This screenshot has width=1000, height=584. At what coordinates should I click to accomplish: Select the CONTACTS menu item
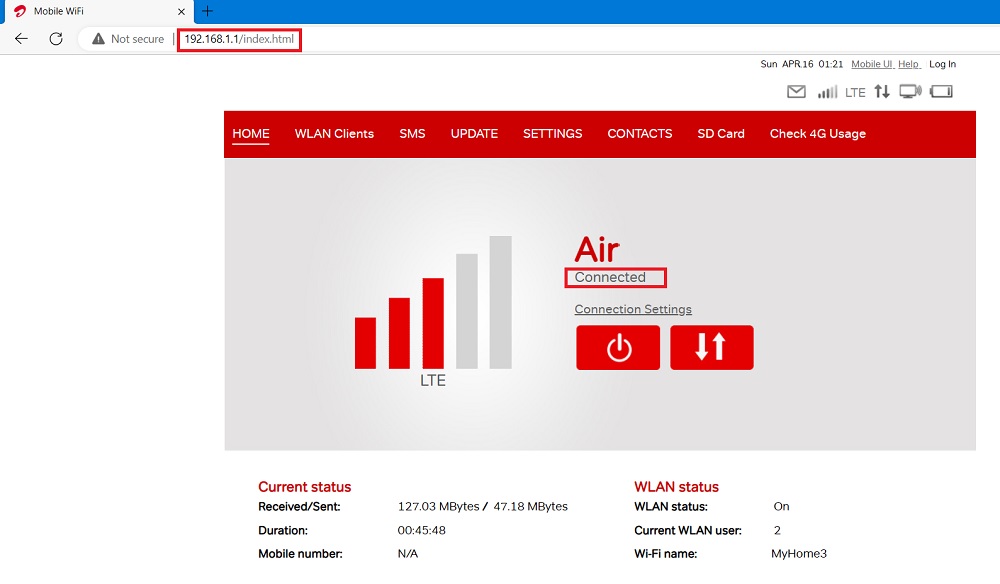(x=639, y=133)
